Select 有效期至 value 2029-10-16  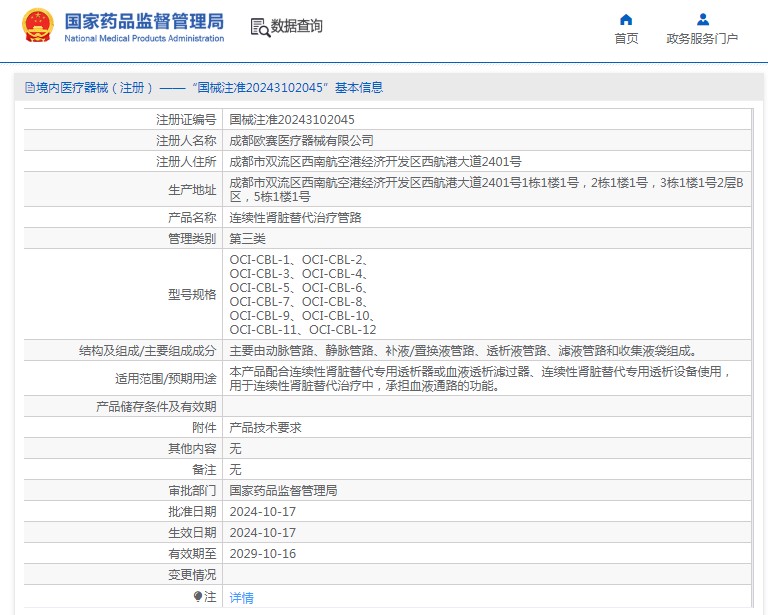263,554
